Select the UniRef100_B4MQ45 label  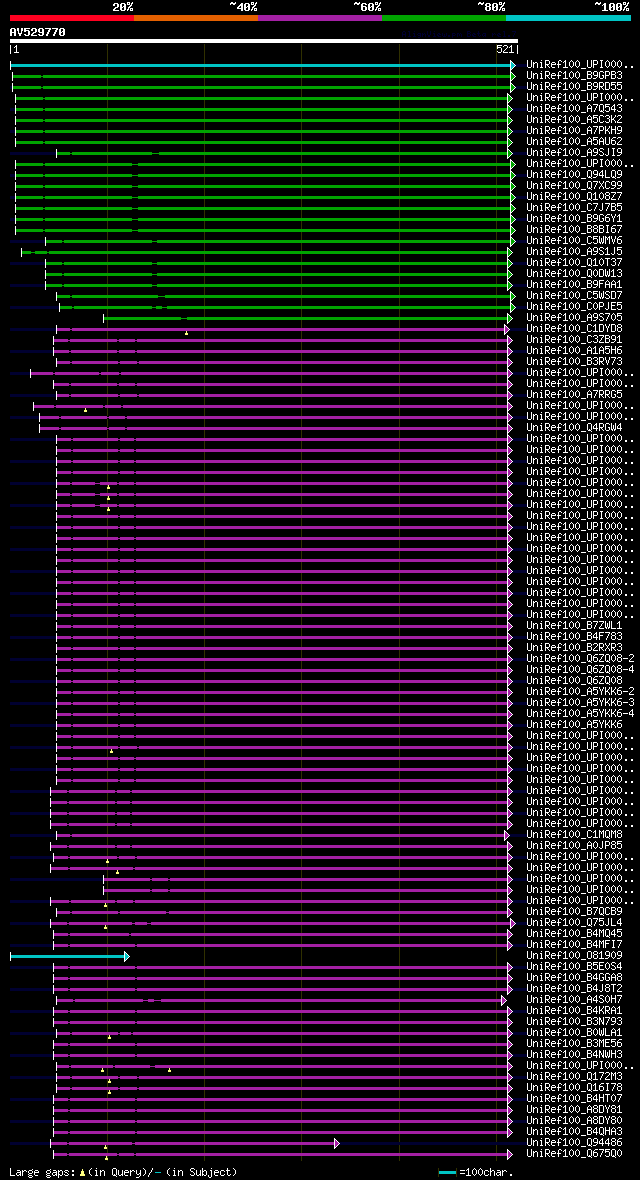tap(574, 933)
